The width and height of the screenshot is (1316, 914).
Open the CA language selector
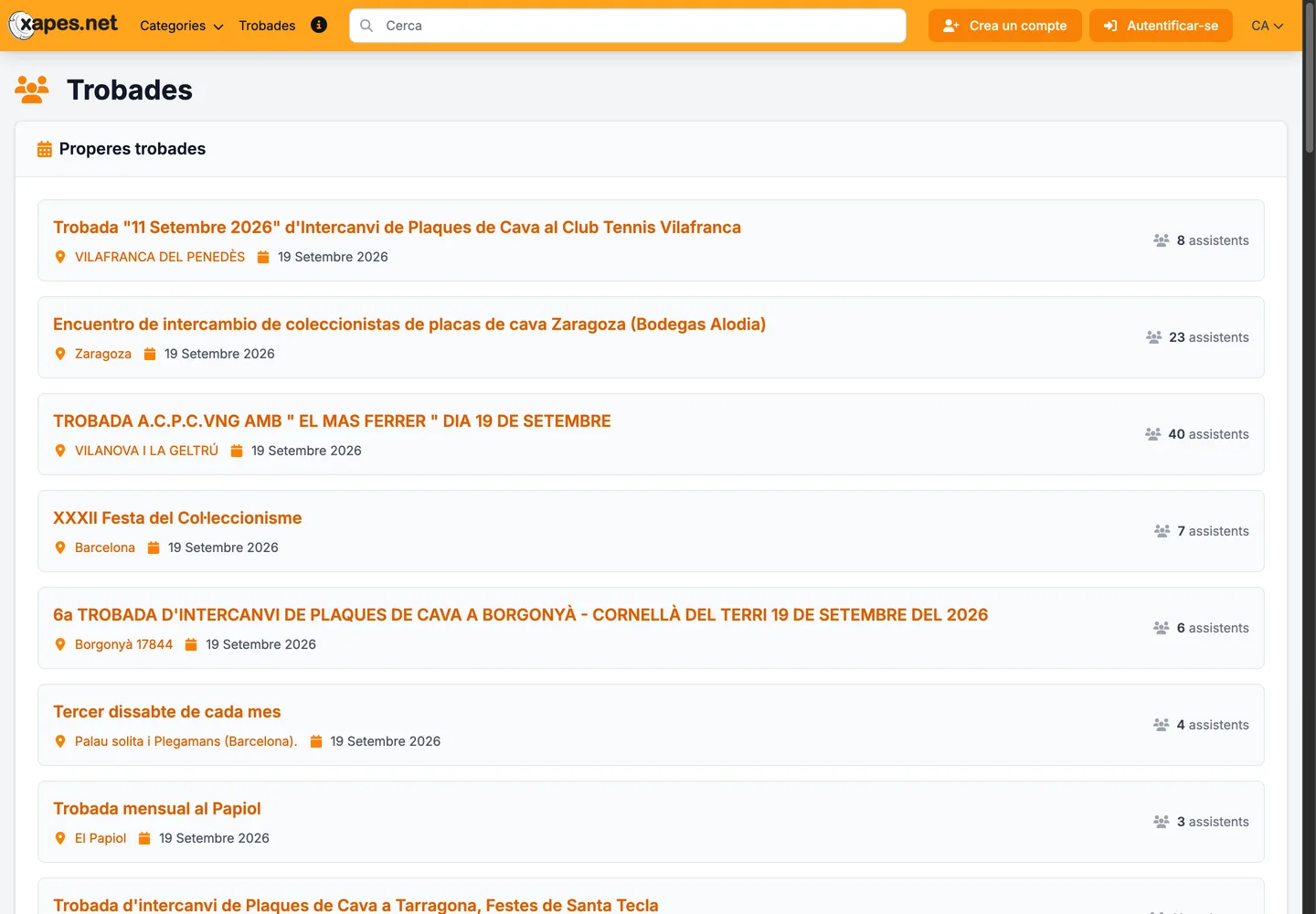1268,26
